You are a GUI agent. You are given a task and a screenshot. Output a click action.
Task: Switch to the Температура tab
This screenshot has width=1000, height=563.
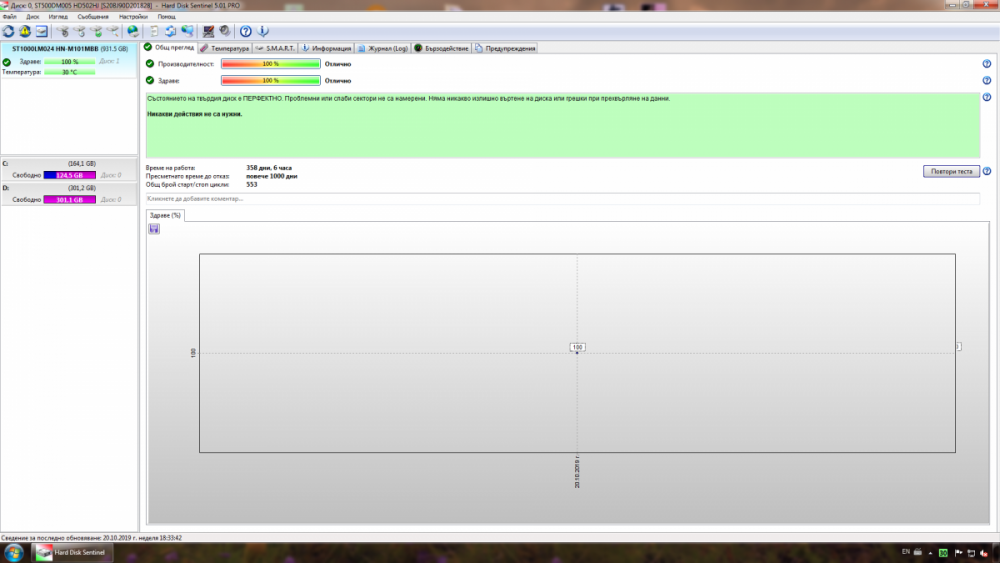pos(225,48)
